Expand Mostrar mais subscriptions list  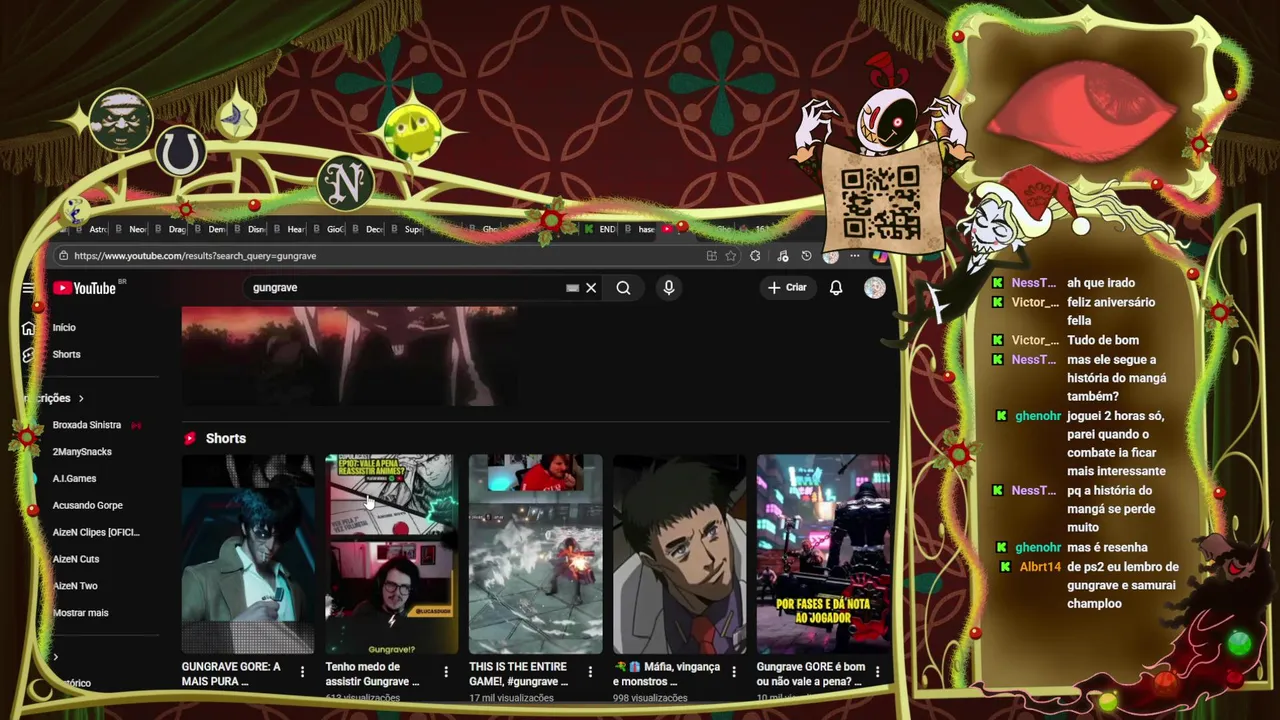point(80,613)
